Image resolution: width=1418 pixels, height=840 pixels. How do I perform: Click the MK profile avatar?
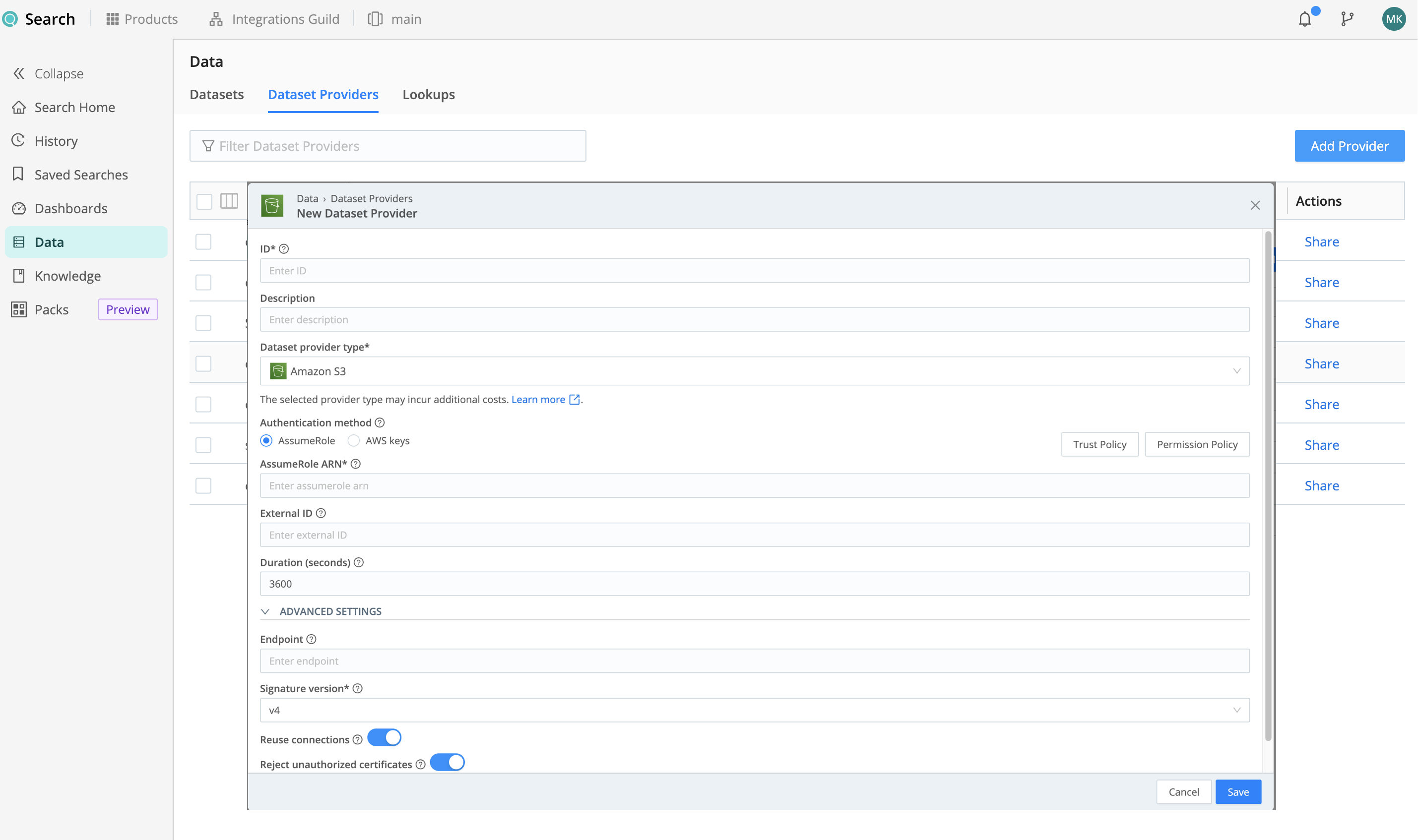coord(1394,19)
